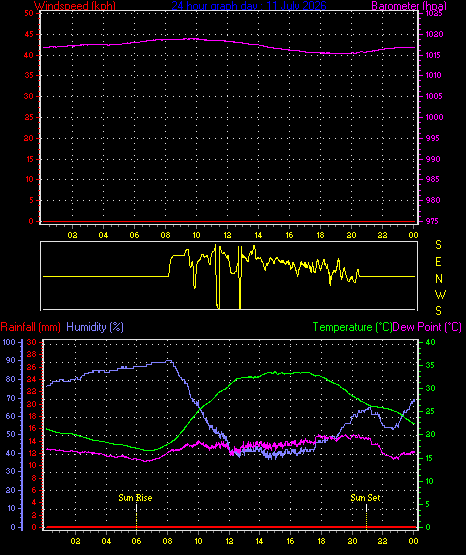Select the 16 hour label under the humidity graph

tap(290, 541)
